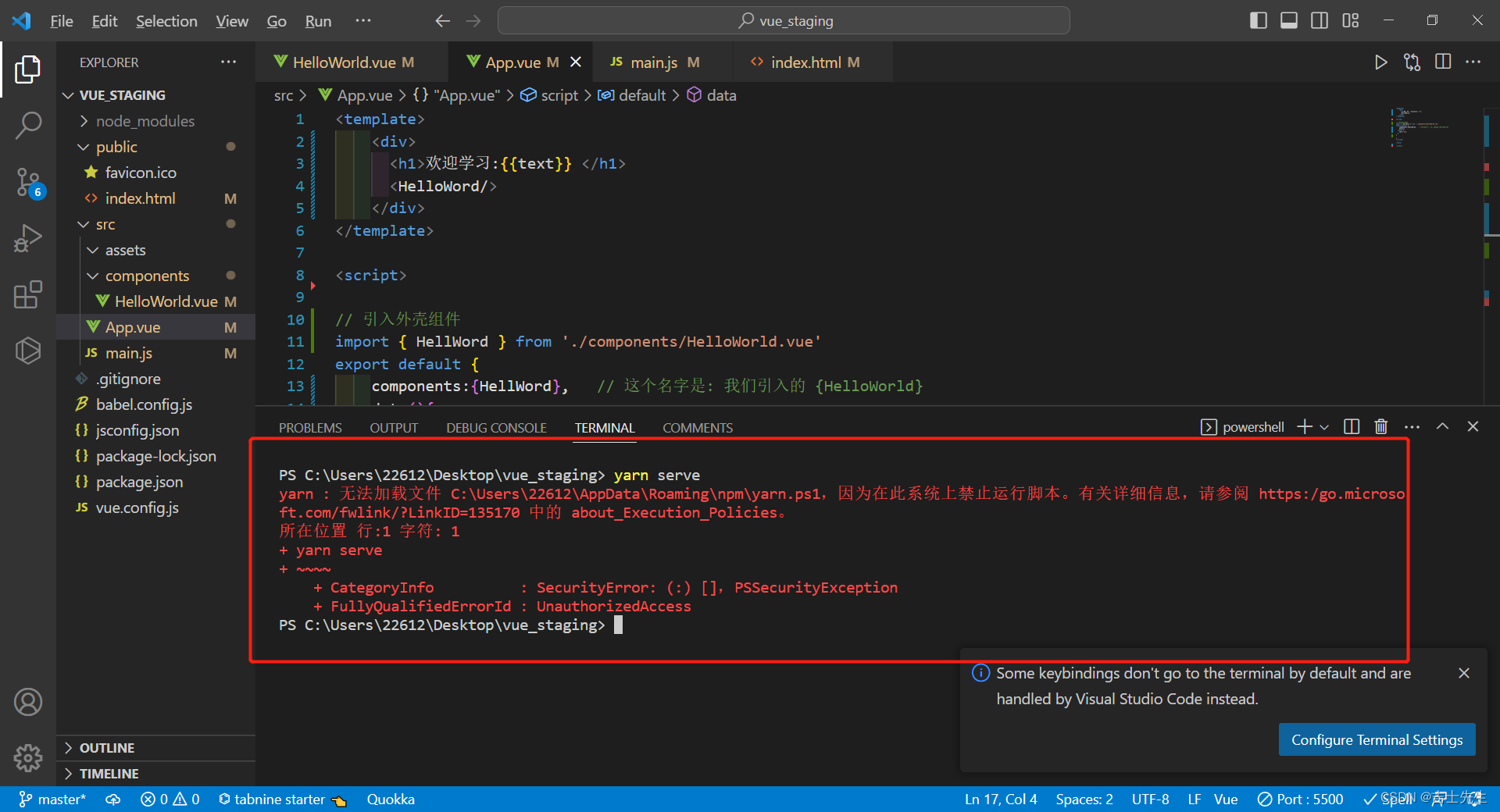1500x812 pixels.
Task: Open the Extensions view icon
Action: pos(28,294)
